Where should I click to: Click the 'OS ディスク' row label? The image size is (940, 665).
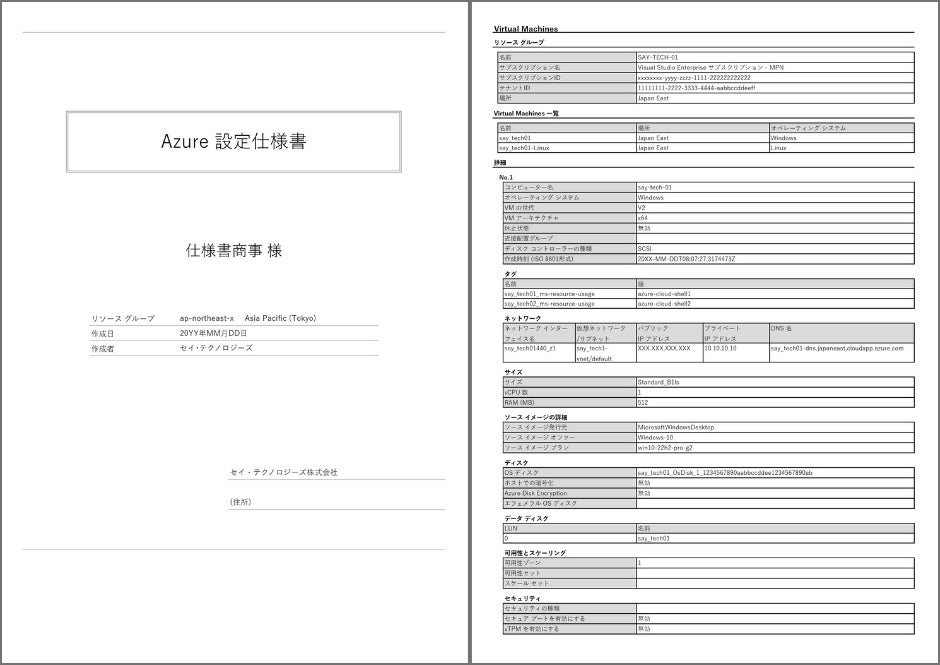pyautogui.click(x=521, y=473)
